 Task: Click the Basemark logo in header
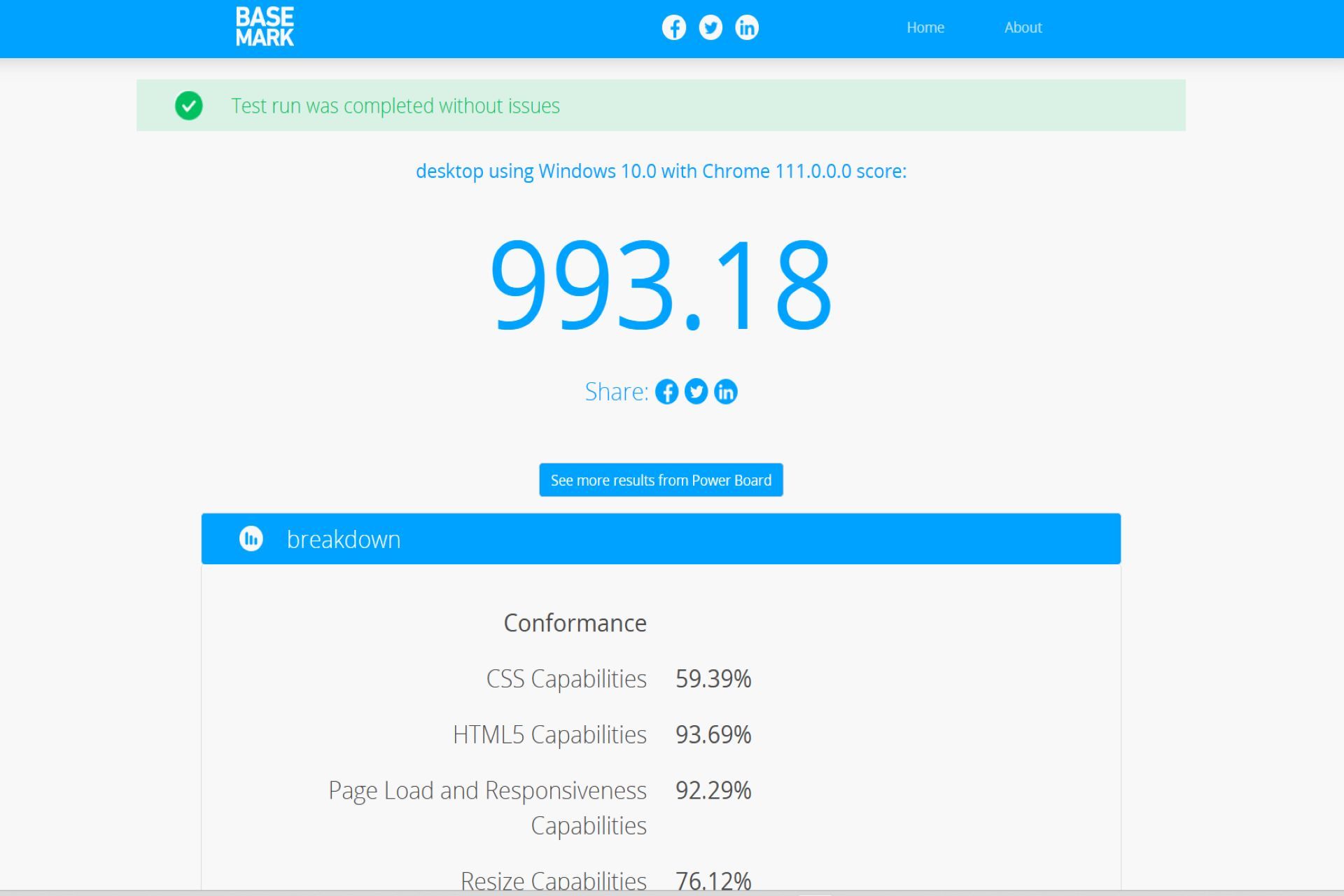click(x=265, y=27)
